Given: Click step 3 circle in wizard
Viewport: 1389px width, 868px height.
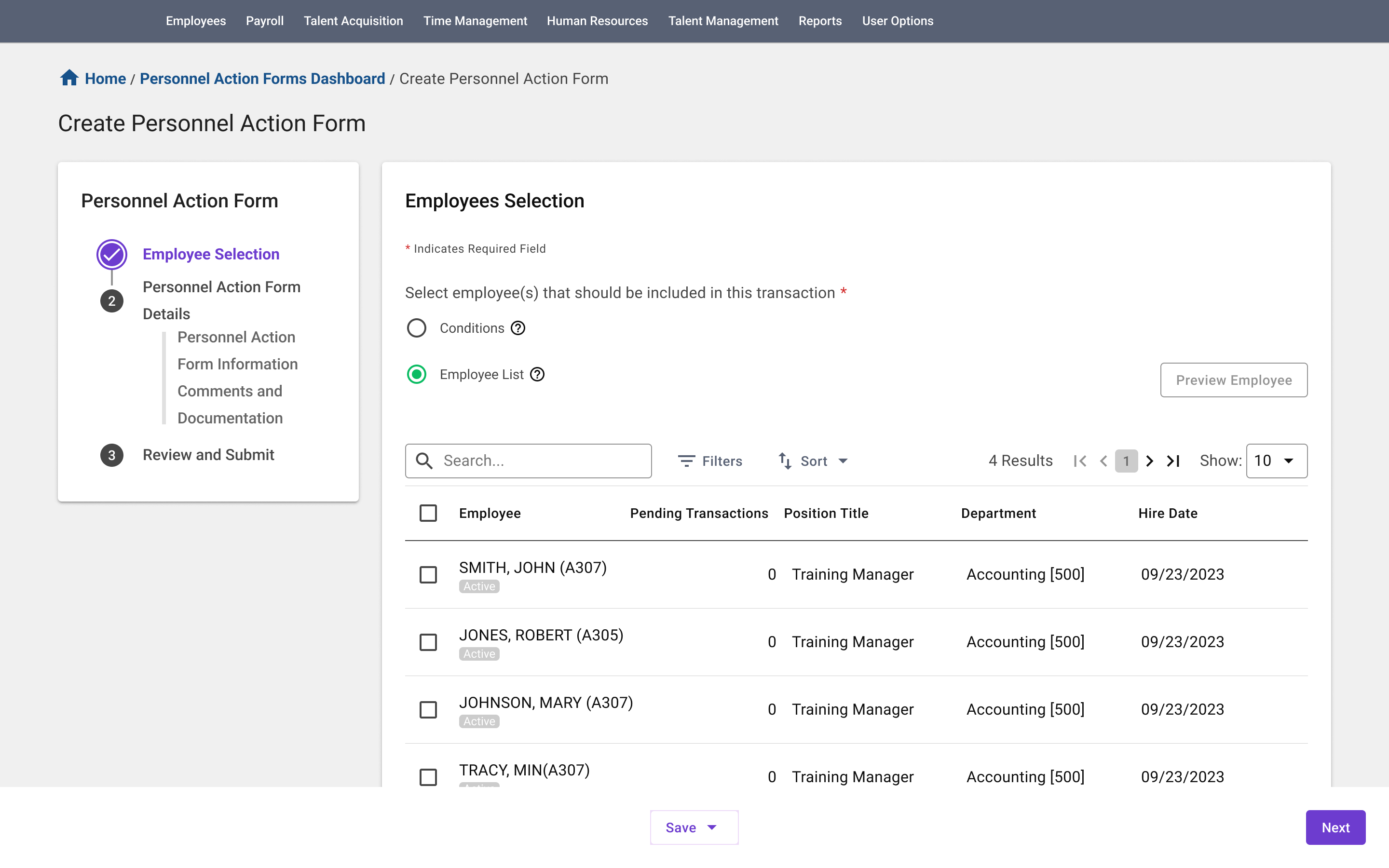Looking at the screenshot, I should [x=111, y=455].
